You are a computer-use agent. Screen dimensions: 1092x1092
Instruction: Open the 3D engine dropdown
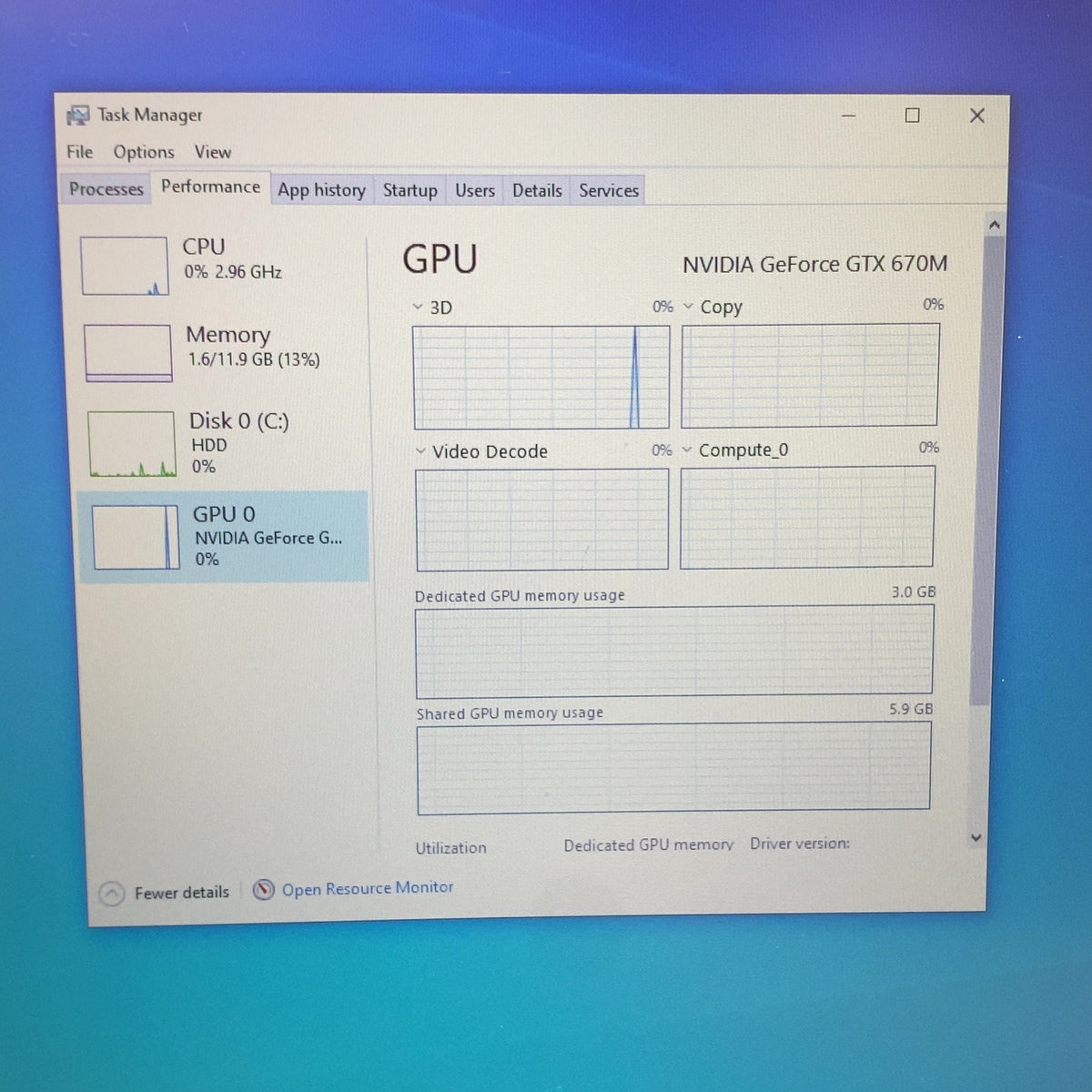point(418,308)
